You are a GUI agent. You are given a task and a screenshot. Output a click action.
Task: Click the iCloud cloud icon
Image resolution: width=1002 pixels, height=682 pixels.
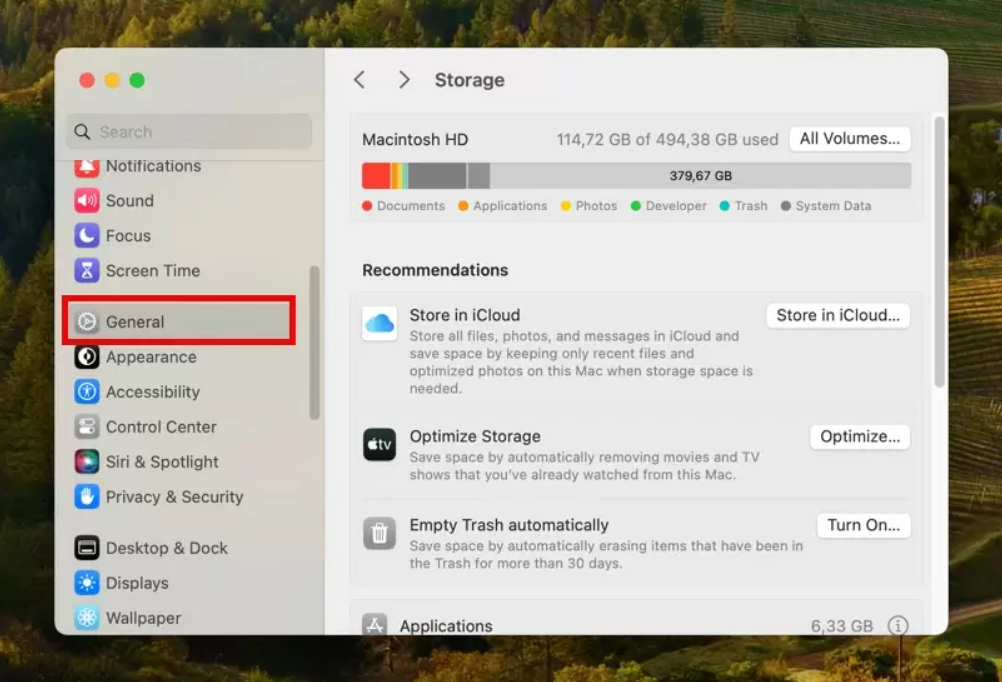(x=380, y=323)
